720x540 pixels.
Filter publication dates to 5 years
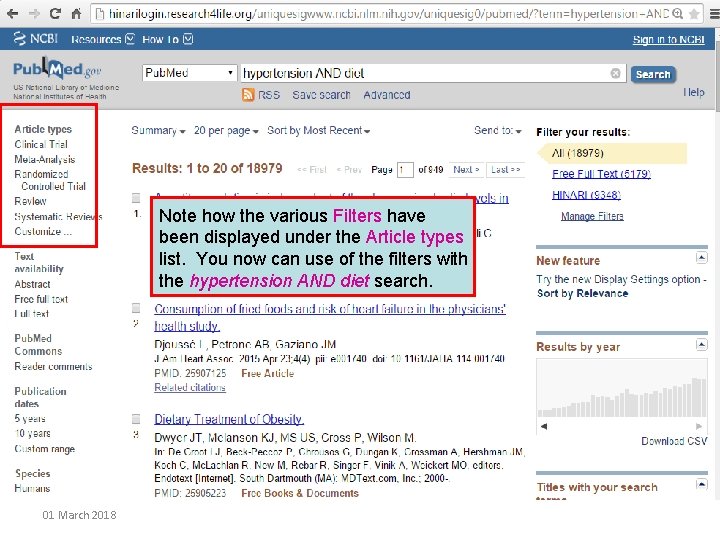[30, 418]
